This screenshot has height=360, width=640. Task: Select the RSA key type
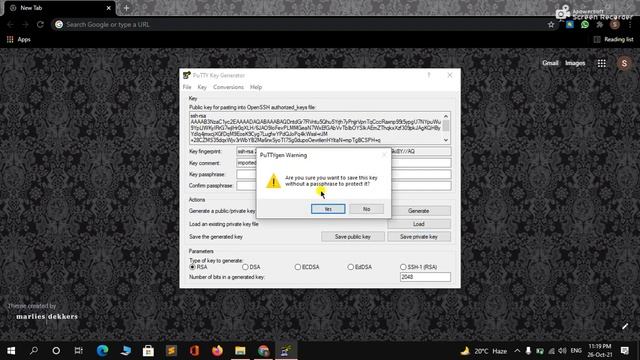(x=199, y=267)
